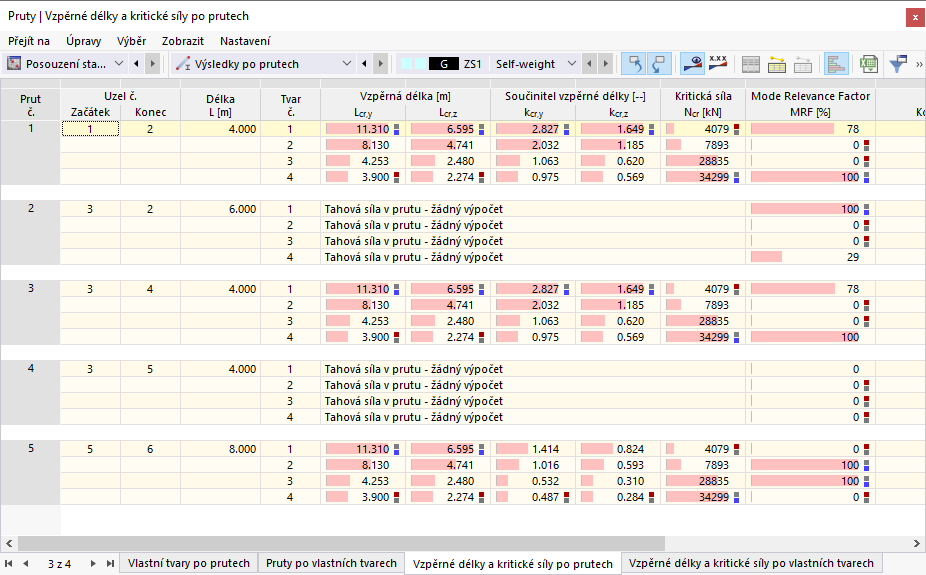Open the Výběr menu
The height and width of the screenshot is (575, 926).
131,41
